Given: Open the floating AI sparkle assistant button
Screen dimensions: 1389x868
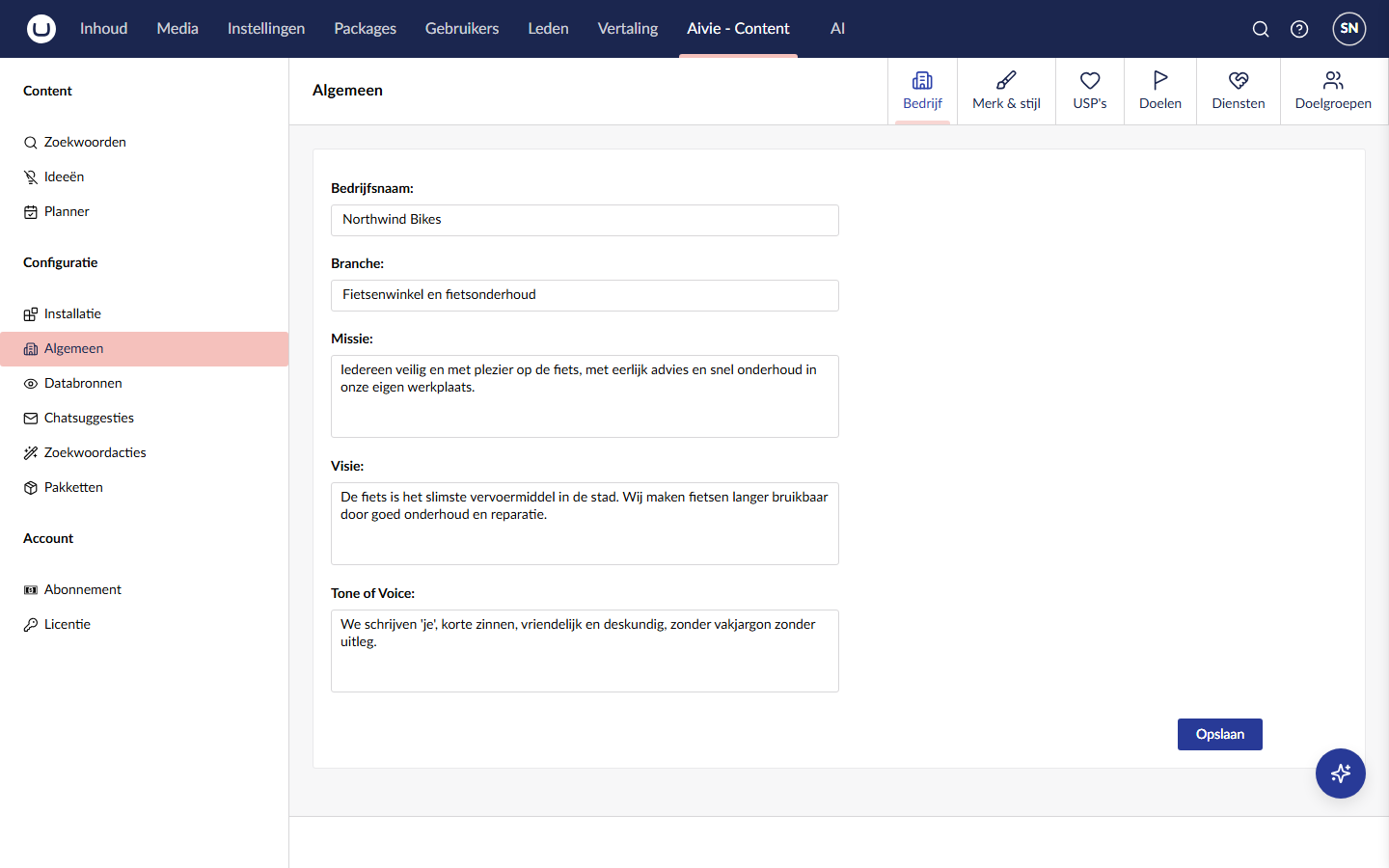Looking at the screenshot, I should [1341, 773].
